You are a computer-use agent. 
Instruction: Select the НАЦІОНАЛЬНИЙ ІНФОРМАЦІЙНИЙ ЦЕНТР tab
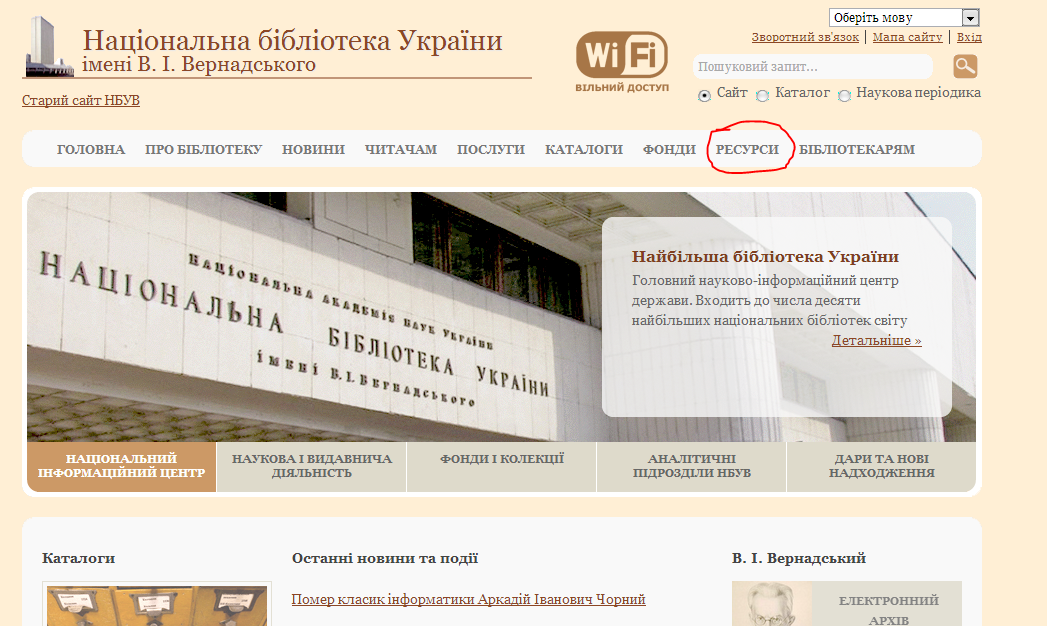122,466
